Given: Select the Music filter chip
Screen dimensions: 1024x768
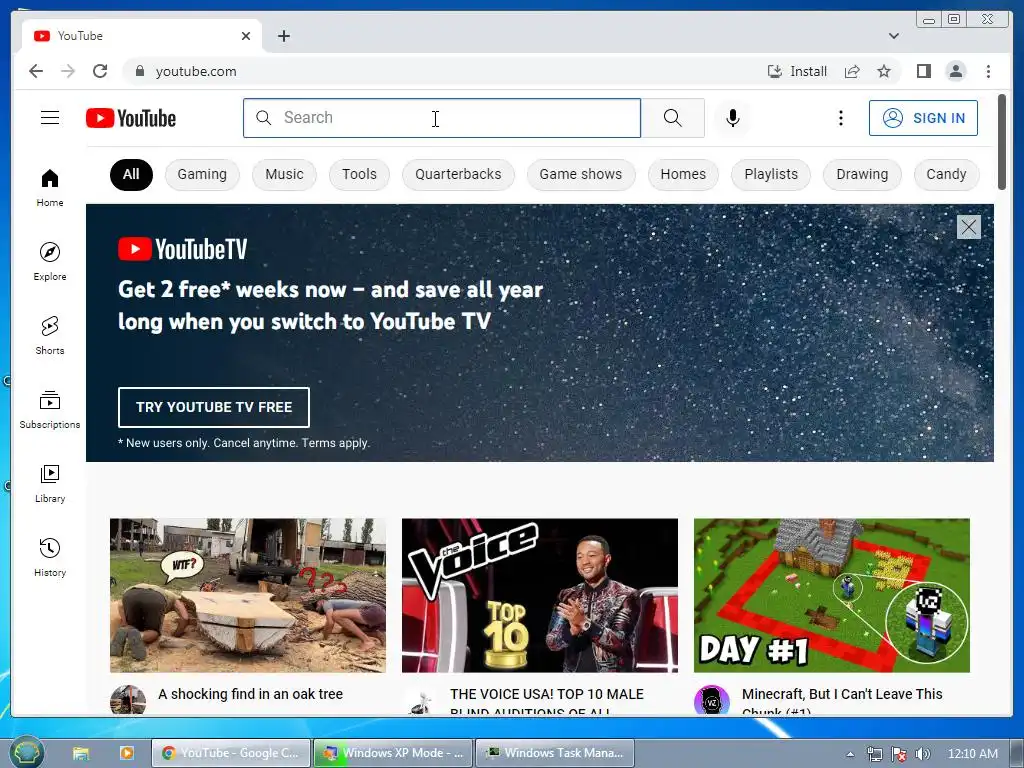Looking at the screenshot, I should pos(284,174).
